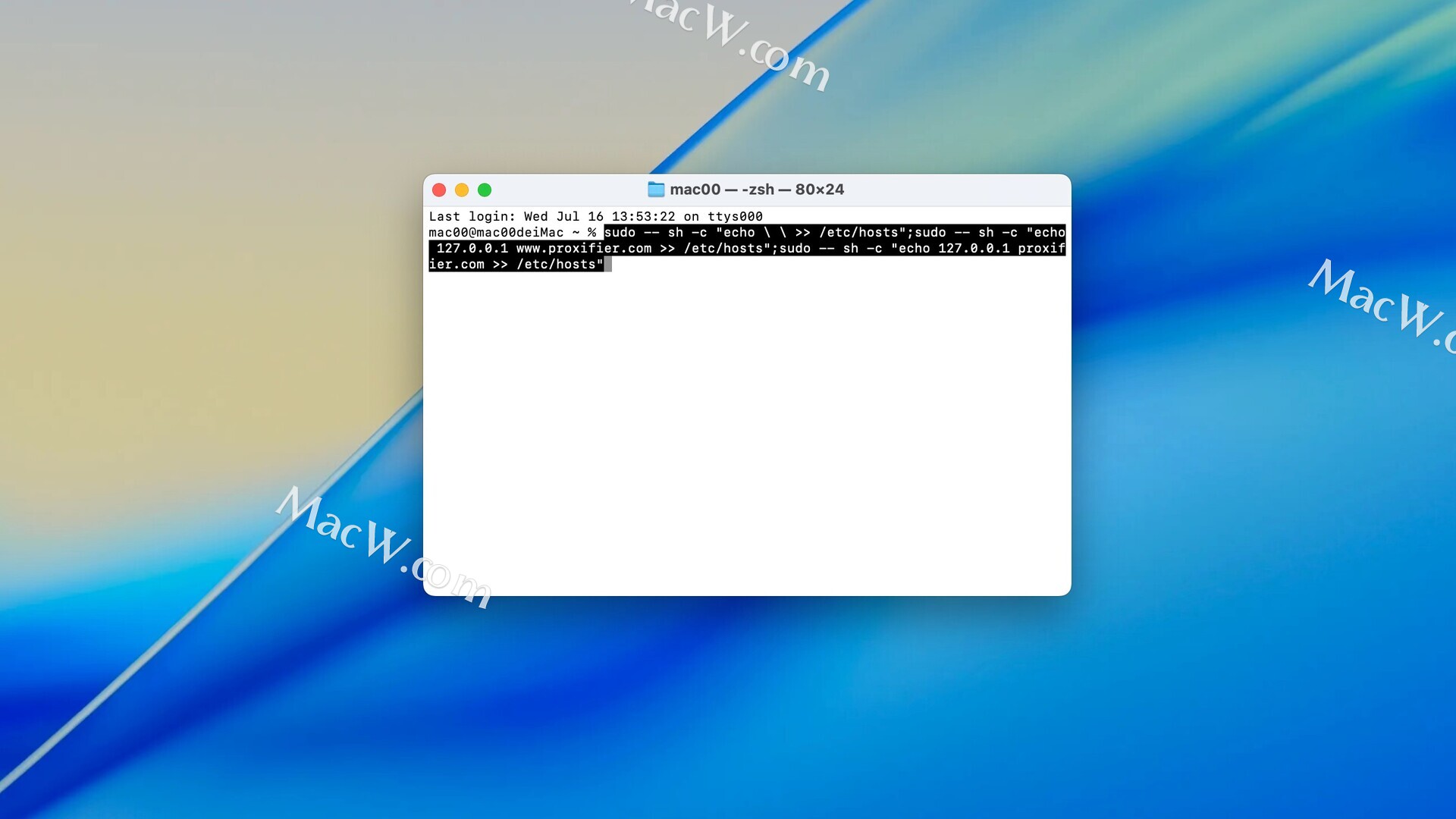The width and height of the screenshot is (1456, 819).
Task: Click the 'mac00@mac00deiMac' prompt text
Action: click(x=496, y=233)
